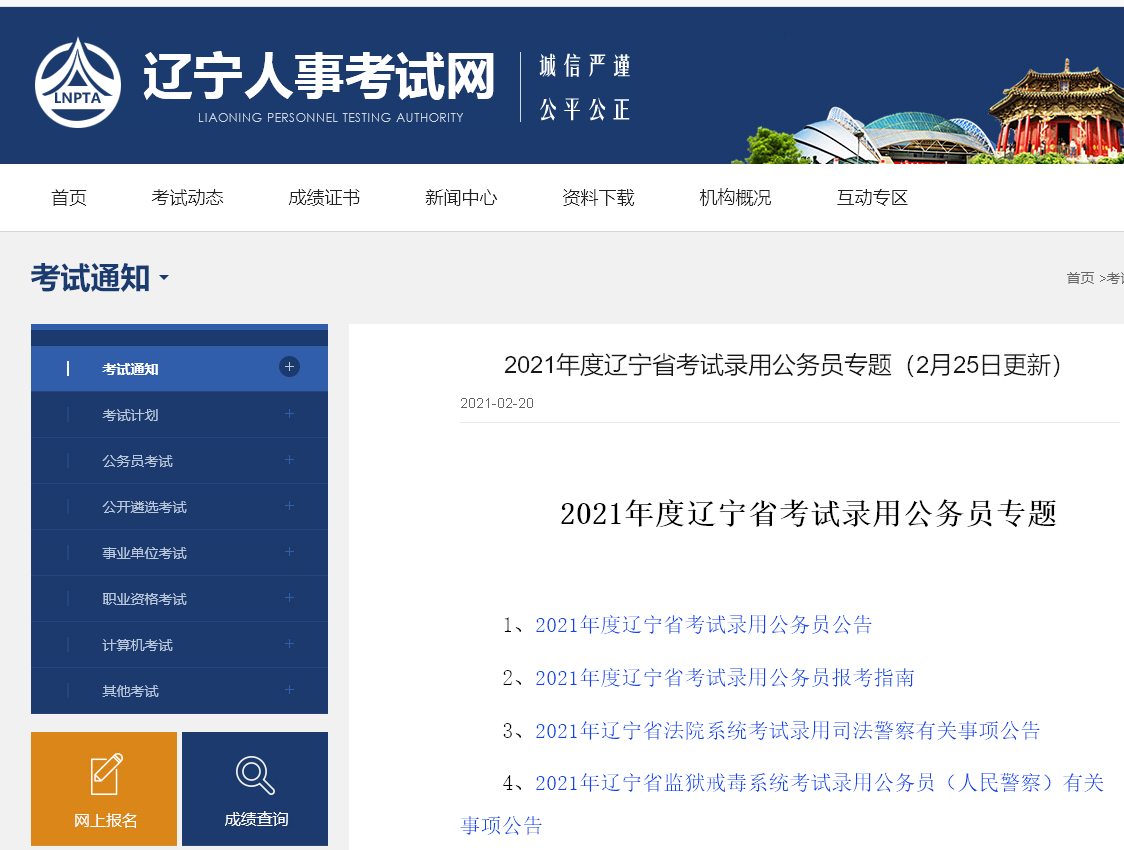The width and height of the screenshot is (1124, 850).
Task: Open the 网上报名 registration tile
Action: point(104,789)
